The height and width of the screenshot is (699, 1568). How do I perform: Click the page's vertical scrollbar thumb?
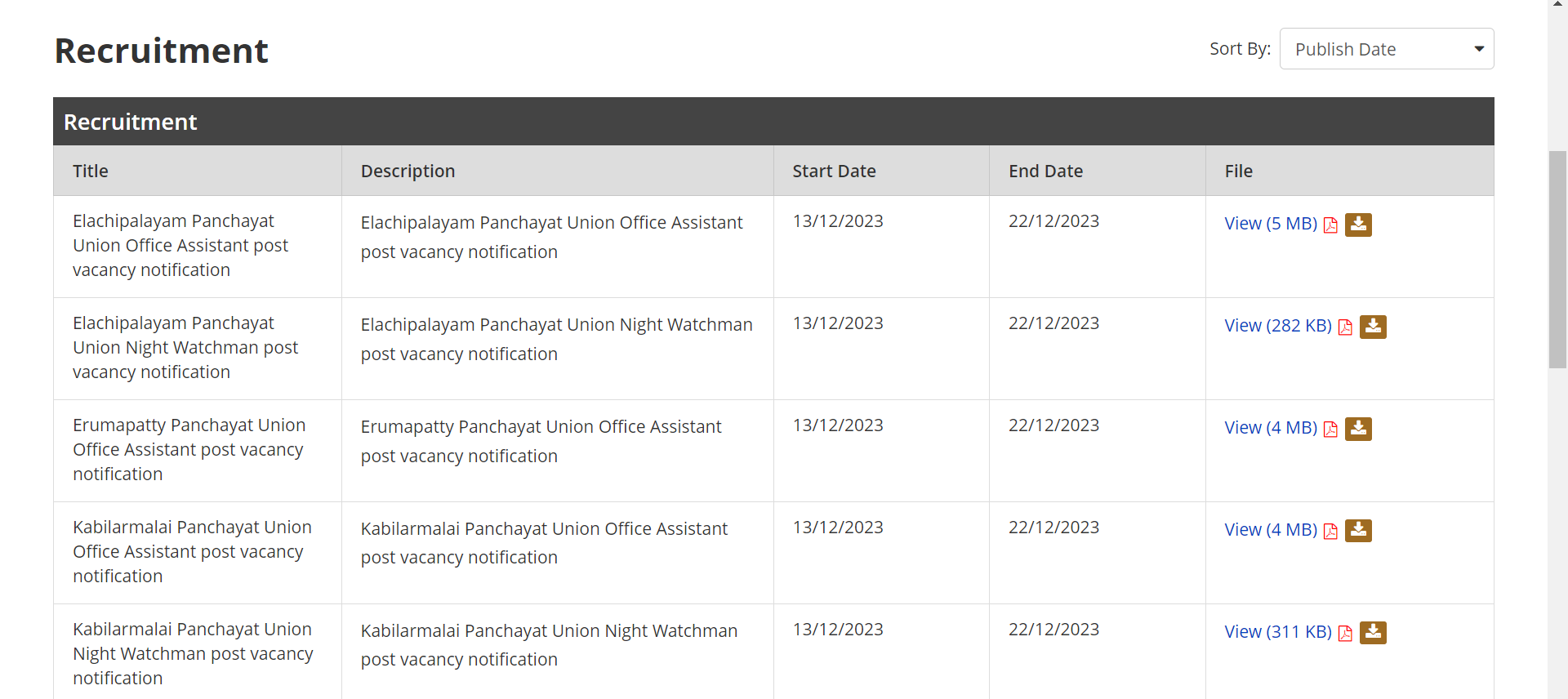point(1557,260)
